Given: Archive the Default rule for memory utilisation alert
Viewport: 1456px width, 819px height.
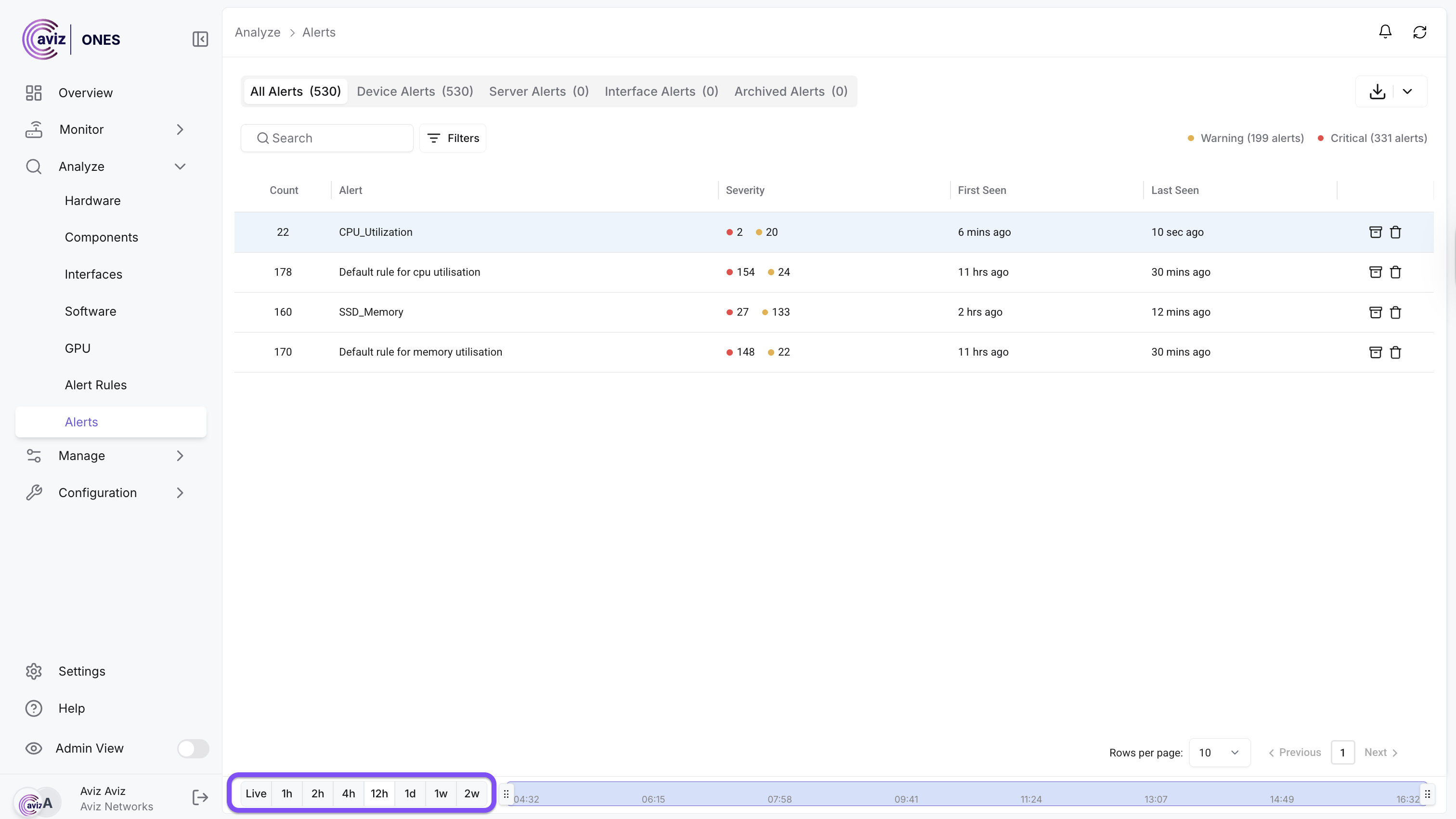Looking at the screenshot, I should (x=1375, y=352).
